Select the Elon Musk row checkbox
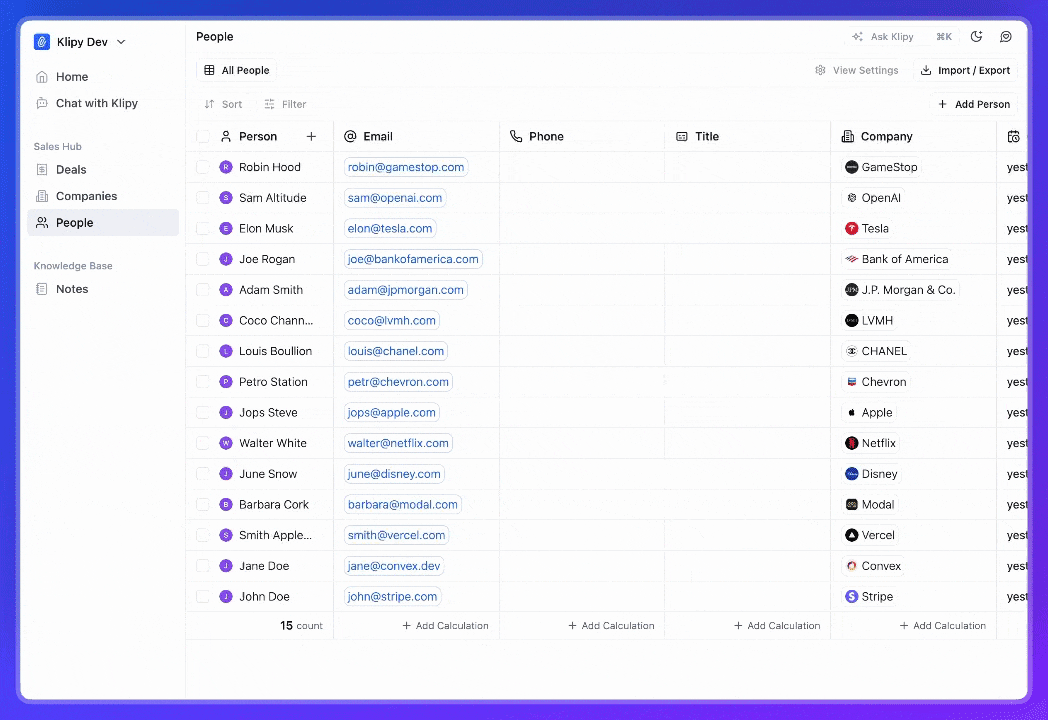 (203, 229)
